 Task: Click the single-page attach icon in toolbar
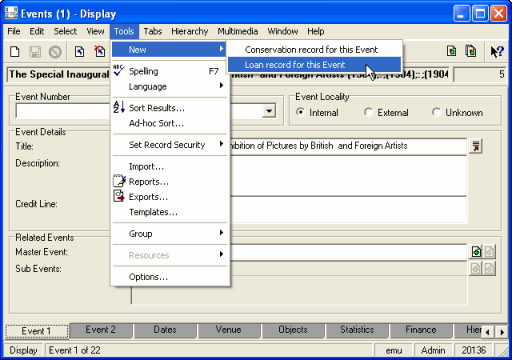(x=451, y=51)
